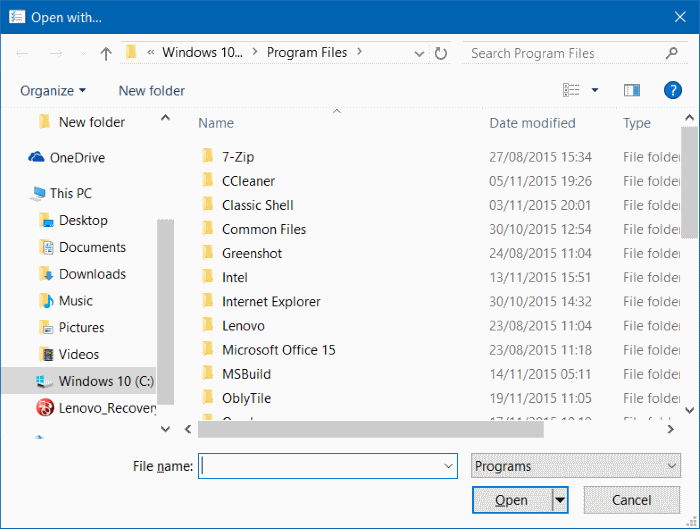Select the Internet Explorer folder row
700x529 pixels.
[439, 301]
